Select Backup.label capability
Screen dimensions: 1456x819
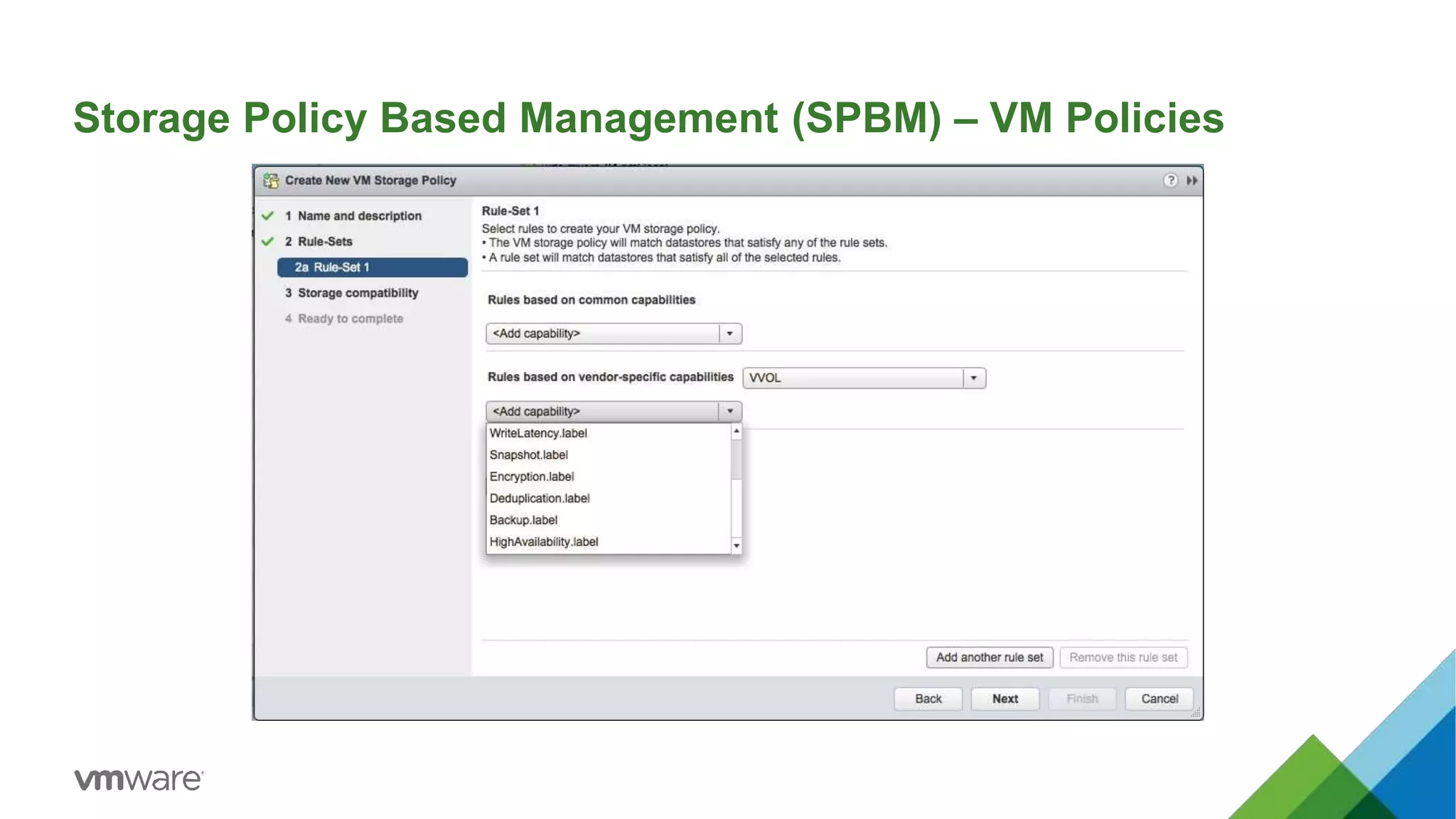523,520
